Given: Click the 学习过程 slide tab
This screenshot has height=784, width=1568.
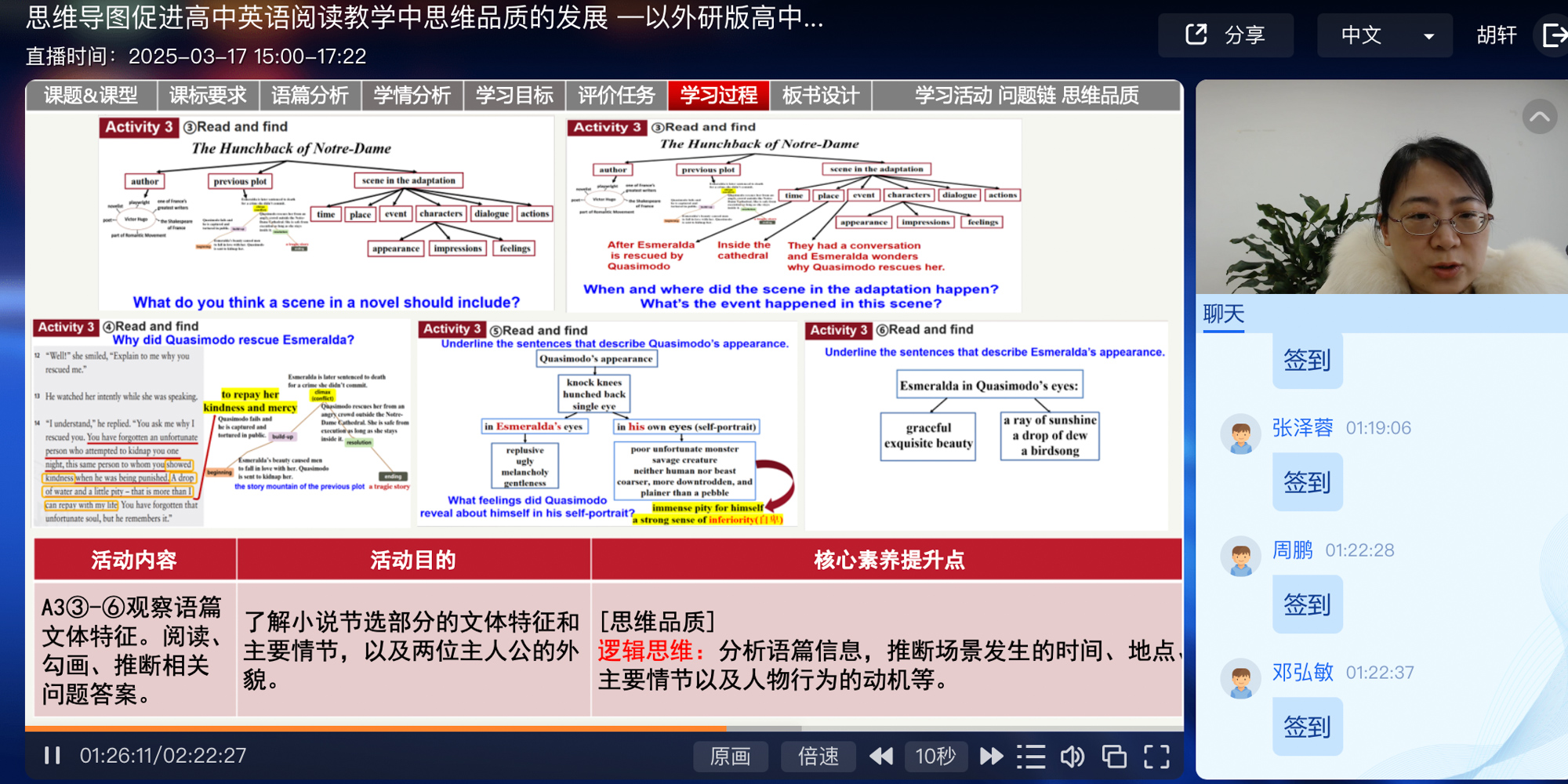Looking at the screenshot, I should 718,96.
